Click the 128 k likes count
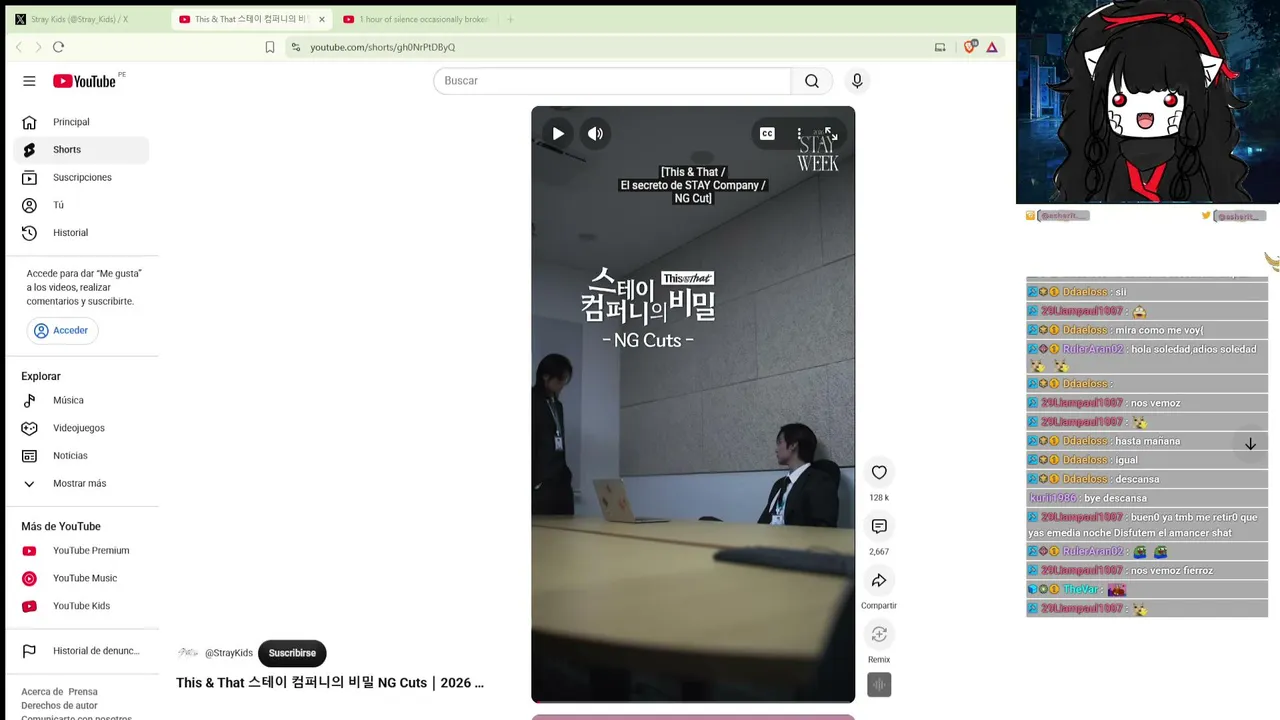 (879, 498)
